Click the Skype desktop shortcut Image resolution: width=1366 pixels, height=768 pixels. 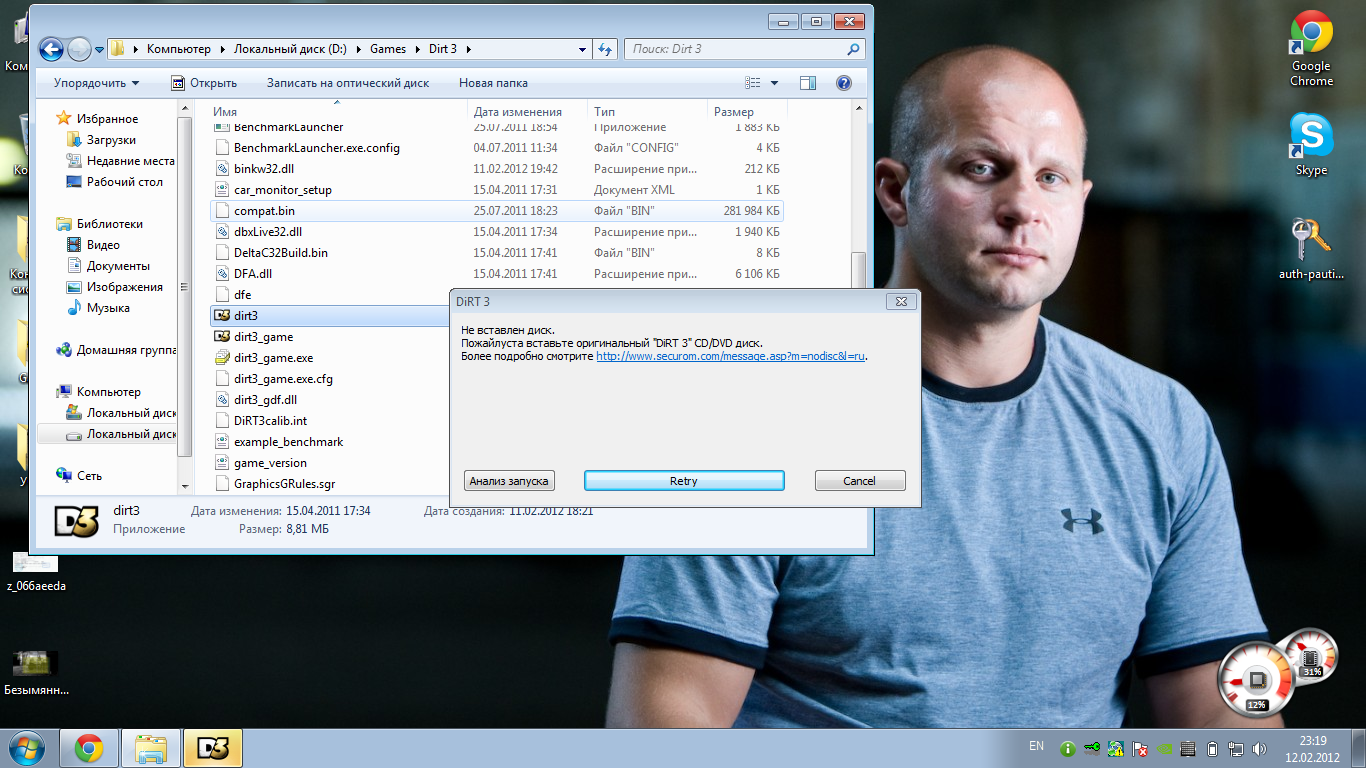coord(1311,145)
